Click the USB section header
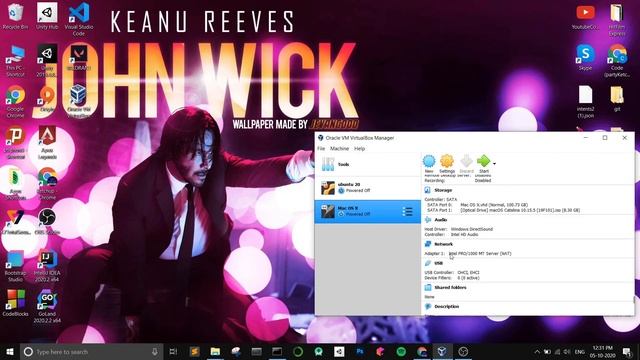This screenshot has width=640, height=360. (439, 263)
